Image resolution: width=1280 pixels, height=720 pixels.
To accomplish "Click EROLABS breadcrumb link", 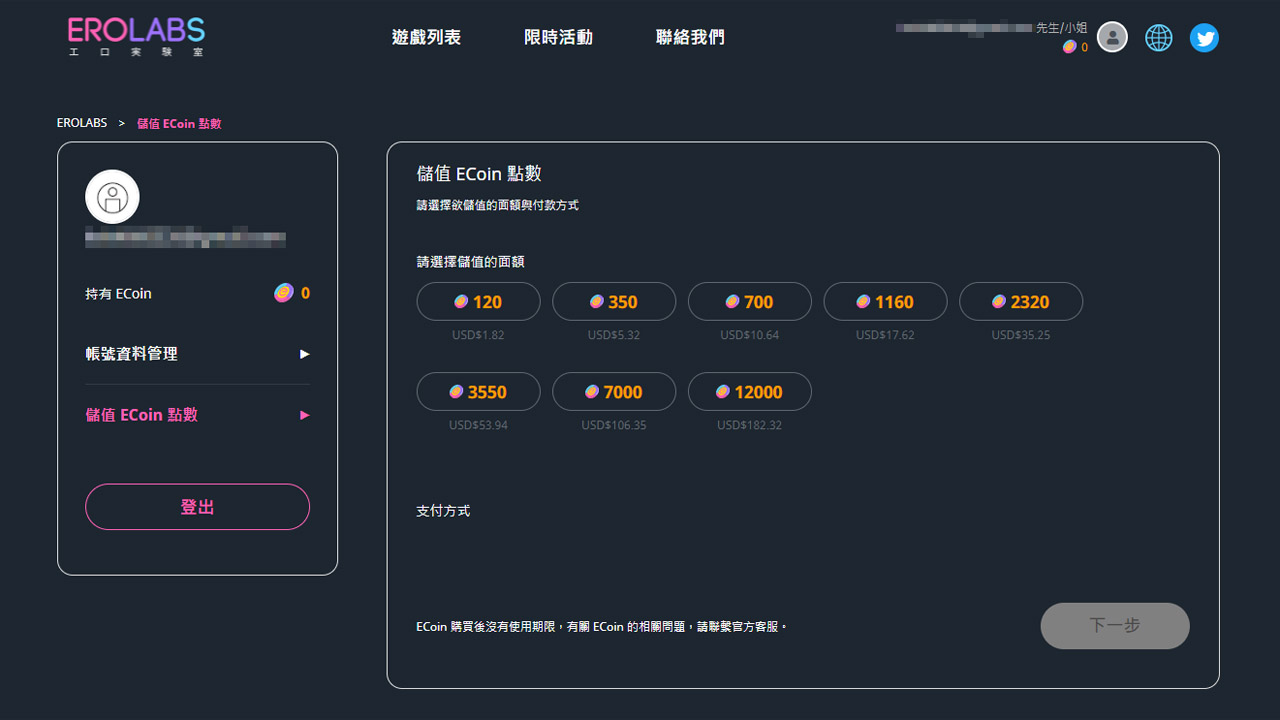I will tap(82, 123).
